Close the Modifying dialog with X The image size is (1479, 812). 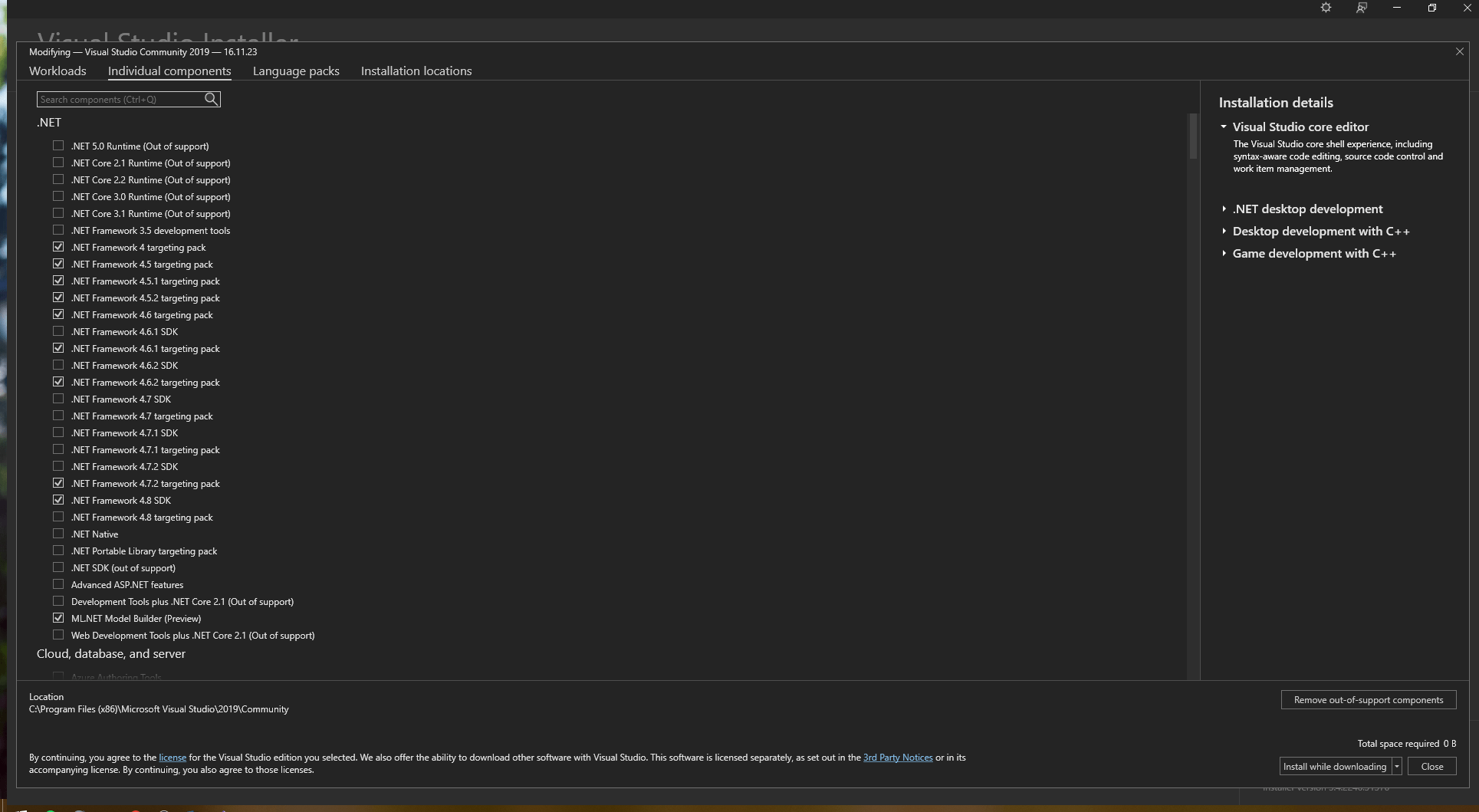pos(1459,51)
